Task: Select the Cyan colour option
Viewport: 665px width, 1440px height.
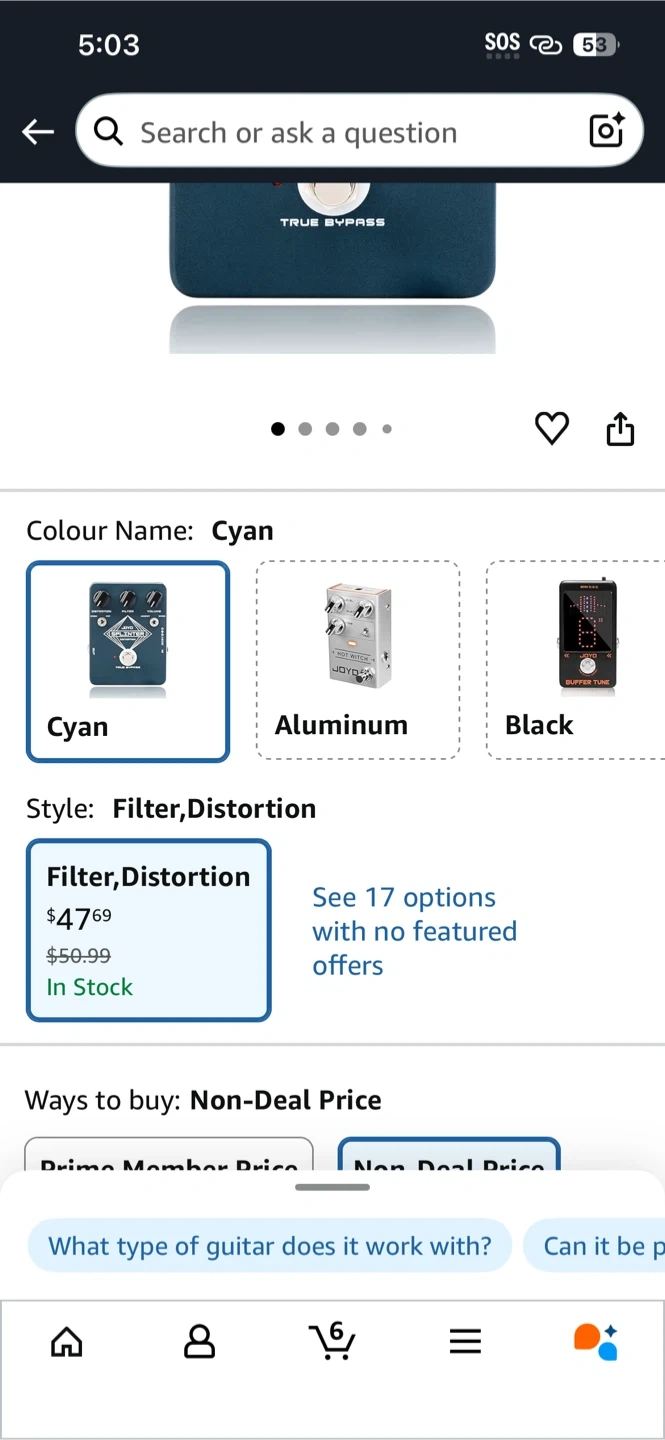Action: (x=128, y=661)
